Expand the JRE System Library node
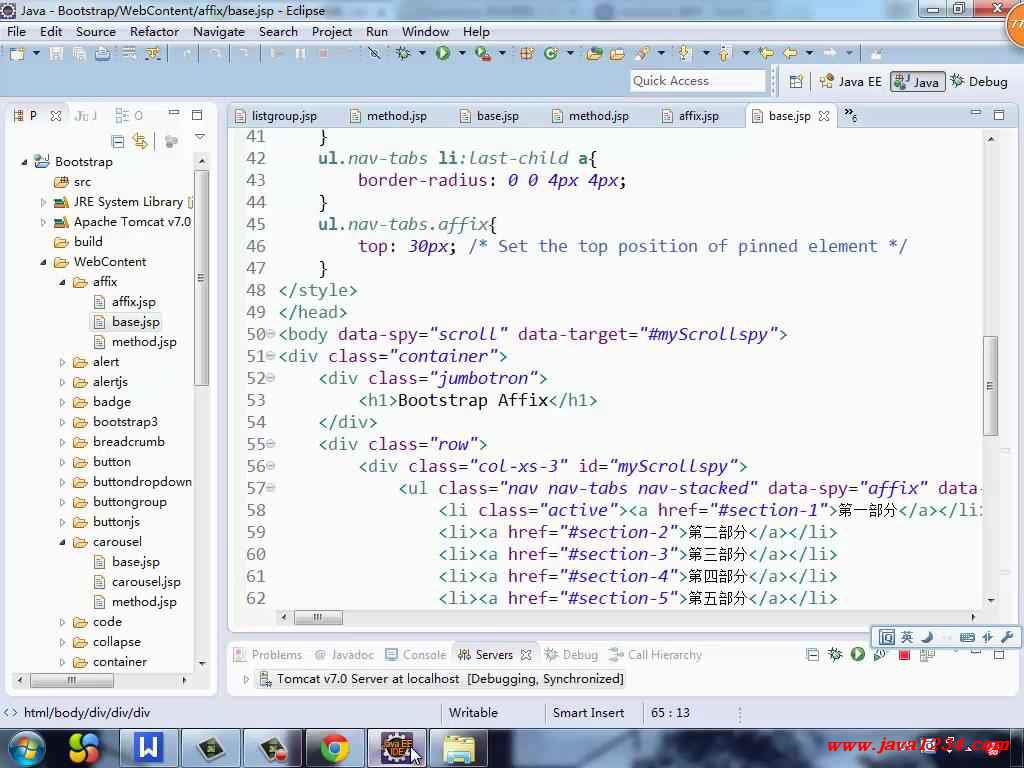This screenshot has width=1024, height=768. click(x=43, y=202)
